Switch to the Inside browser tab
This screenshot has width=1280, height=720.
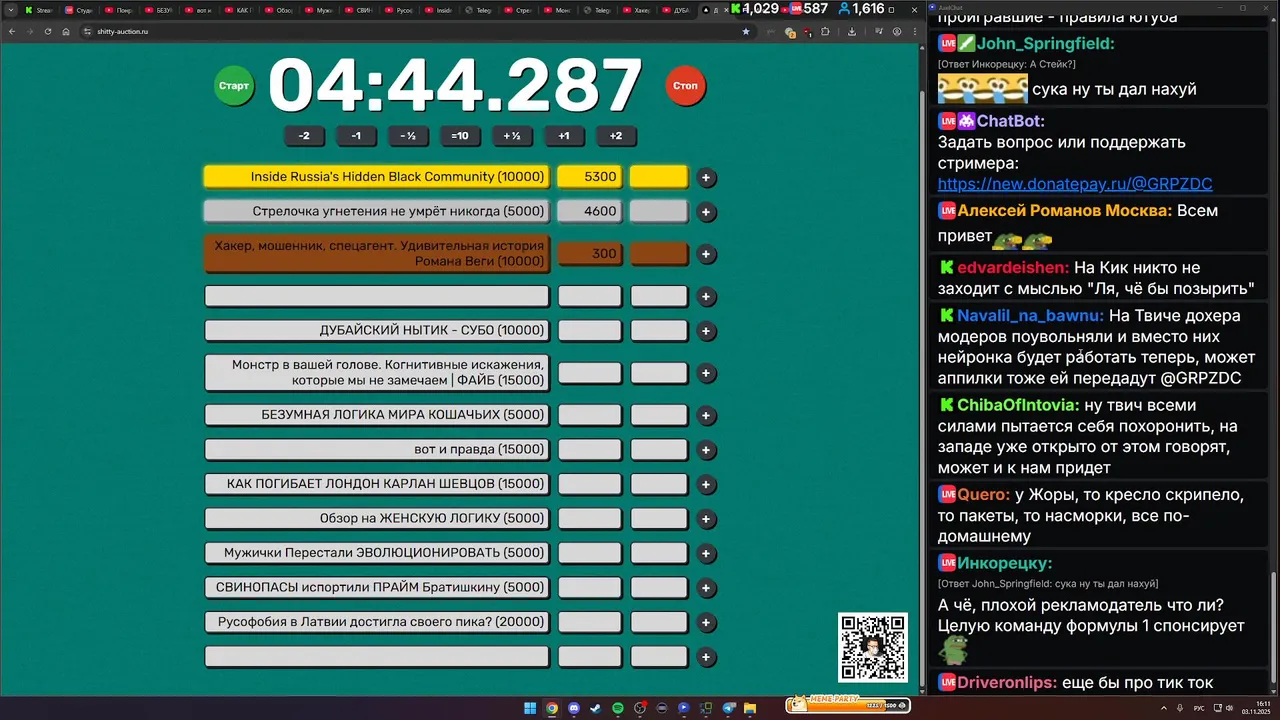point(439,10)
